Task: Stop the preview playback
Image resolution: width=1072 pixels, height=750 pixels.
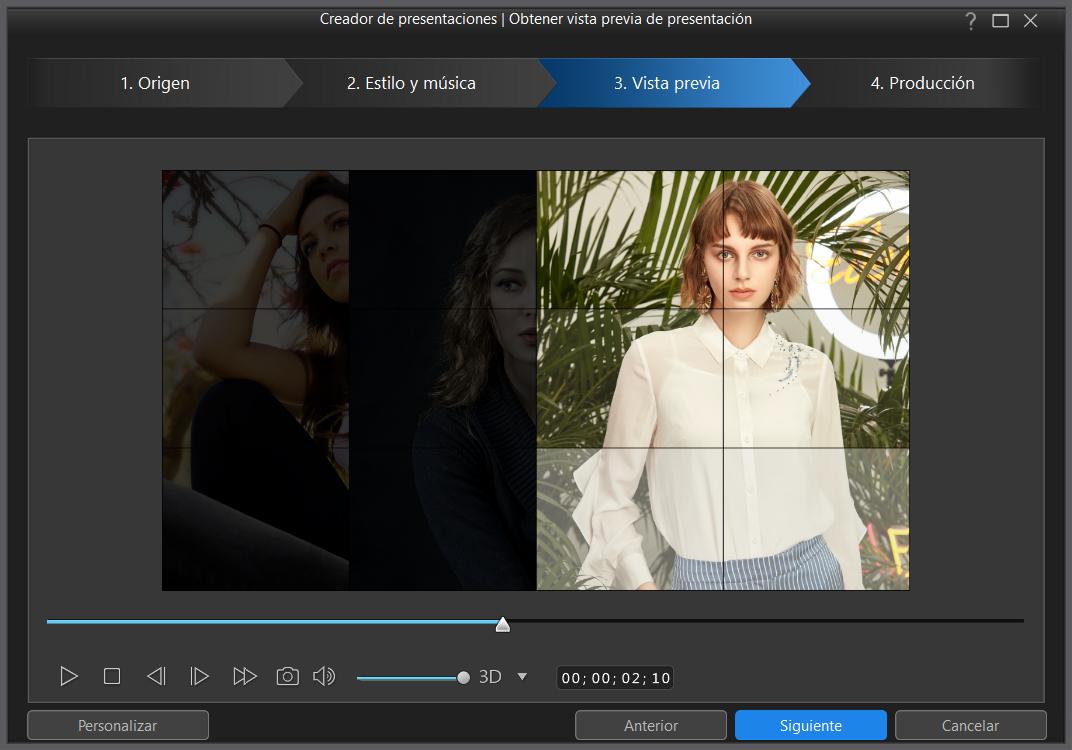Action: click(x=112, y=677)
